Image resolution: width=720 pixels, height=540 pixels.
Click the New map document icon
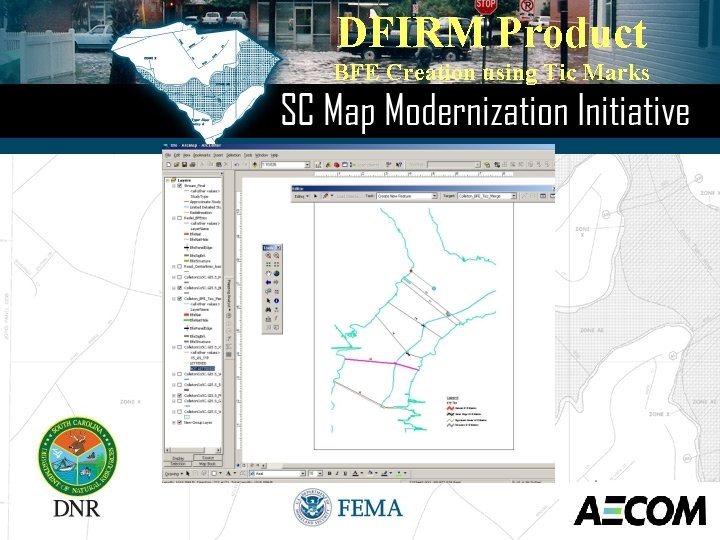coord(168,164)
